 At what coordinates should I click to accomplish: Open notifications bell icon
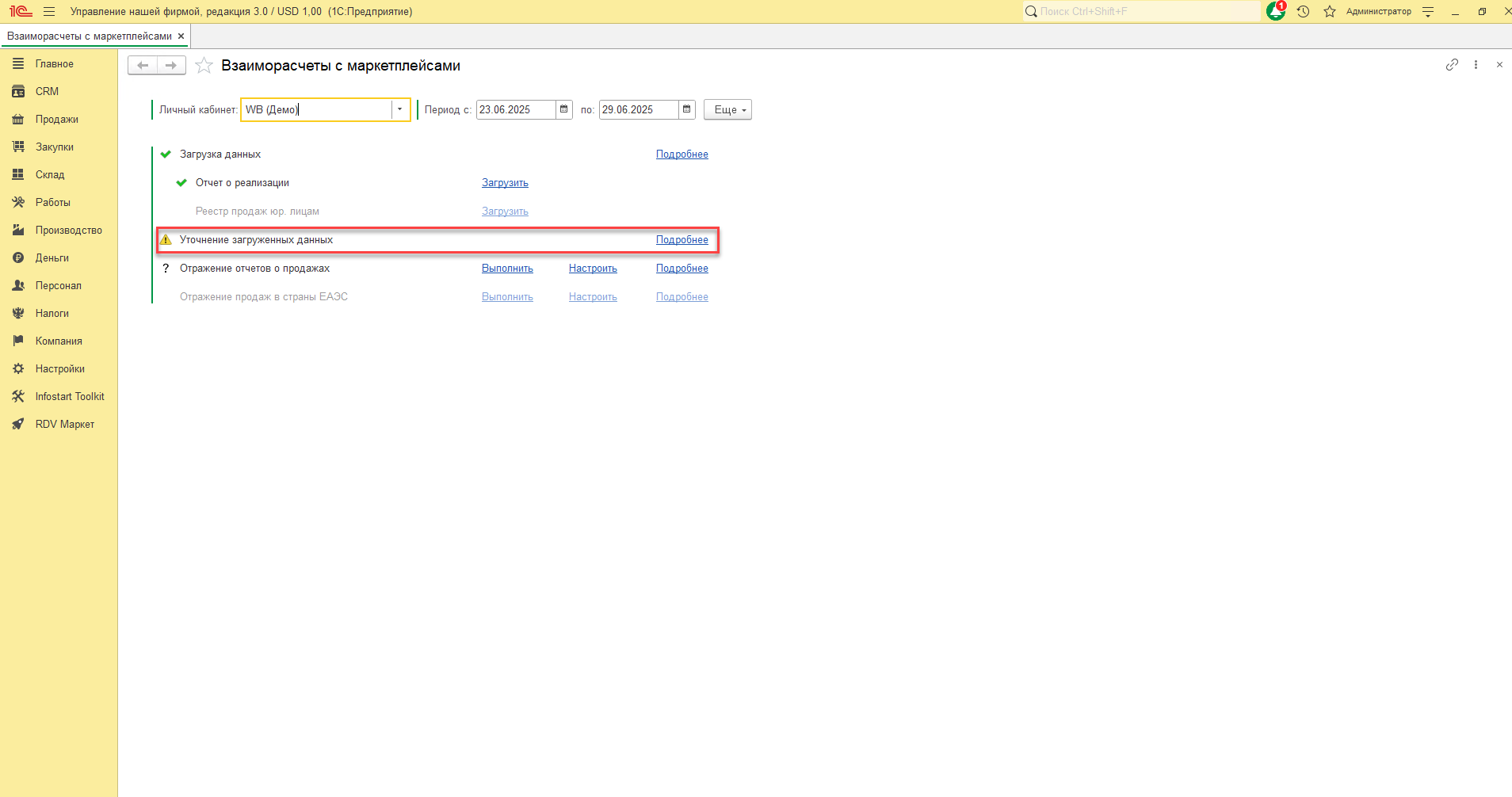1276,11
